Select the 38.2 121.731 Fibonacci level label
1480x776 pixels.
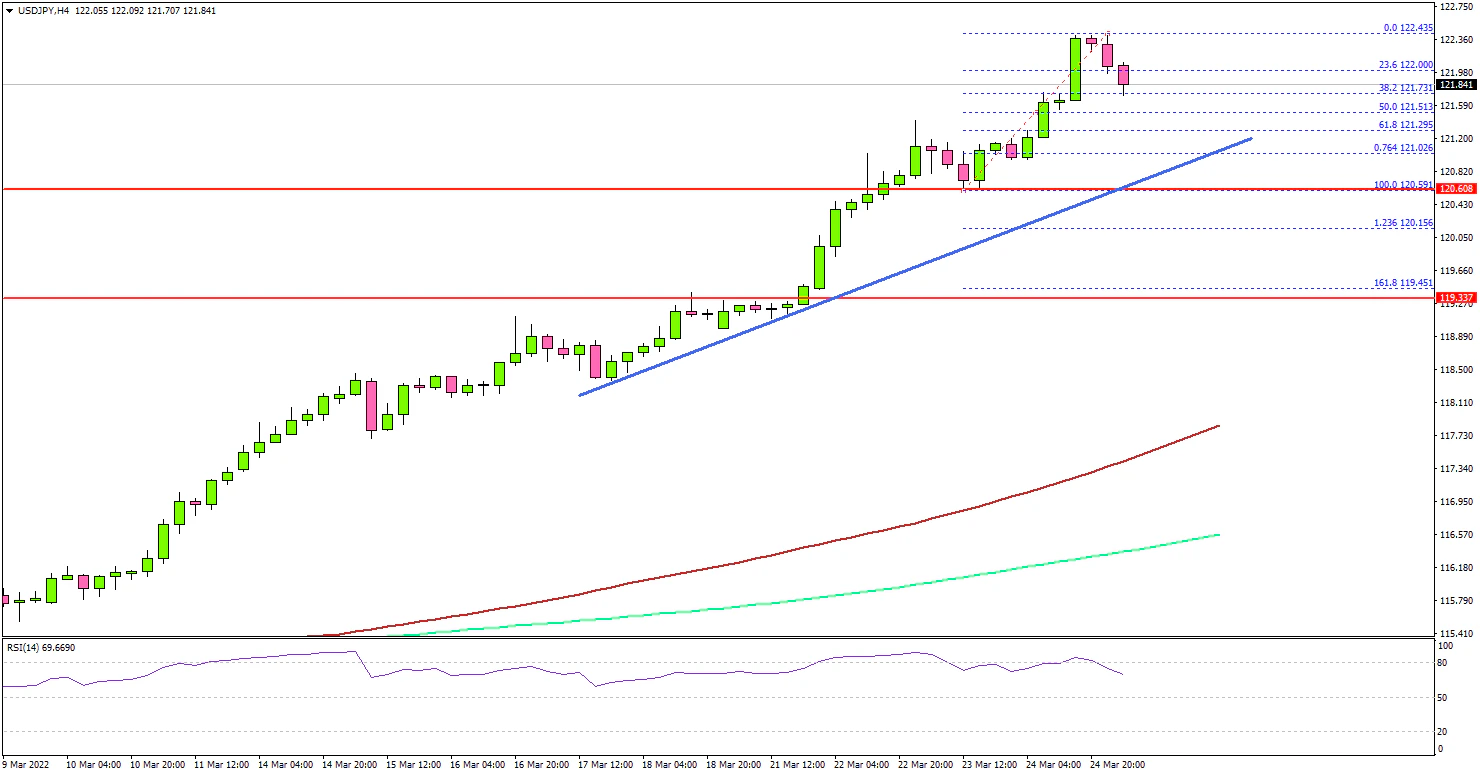pos(1405,88)
